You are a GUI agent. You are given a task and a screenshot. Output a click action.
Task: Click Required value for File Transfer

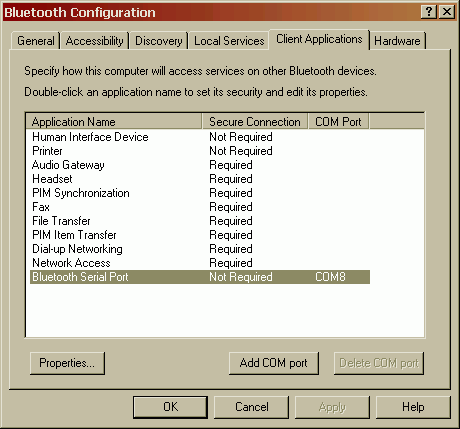[231, 221]
